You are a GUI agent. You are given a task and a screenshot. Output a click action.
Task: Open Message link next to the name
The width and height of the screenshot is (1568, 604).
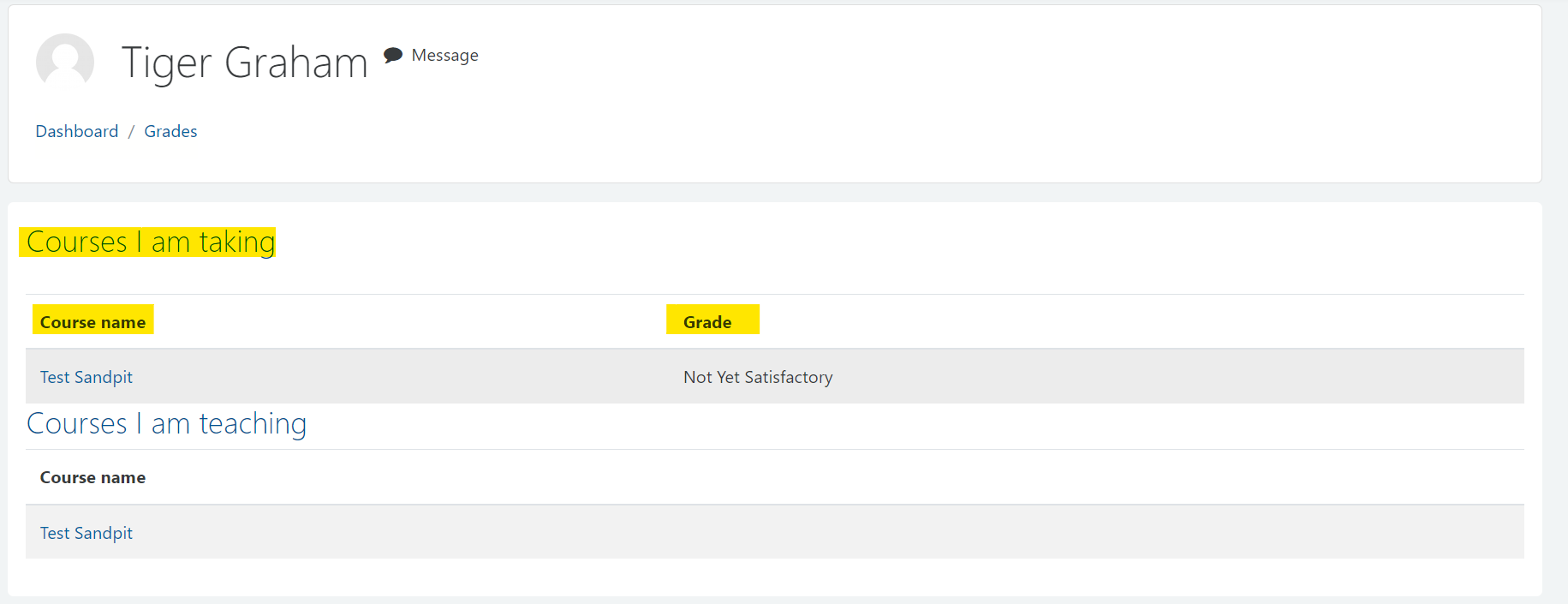(x=444, y=56)
